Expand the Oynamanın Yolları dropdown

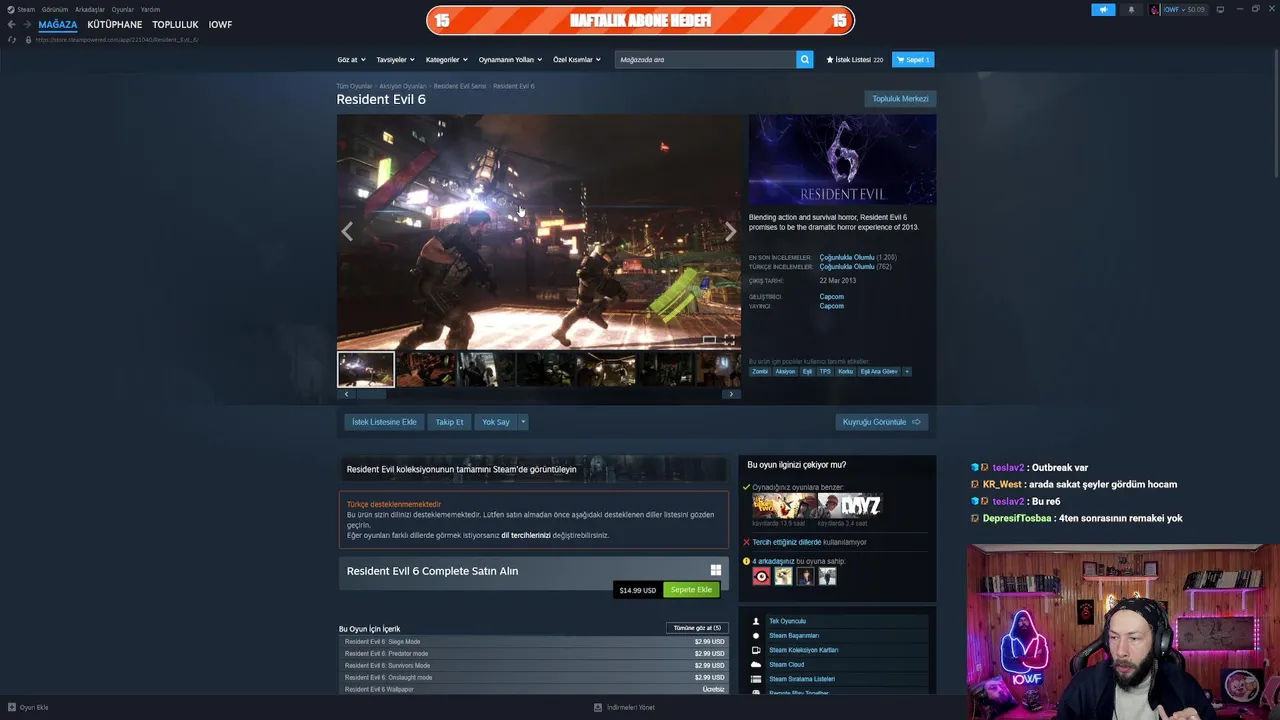[510, 59]
